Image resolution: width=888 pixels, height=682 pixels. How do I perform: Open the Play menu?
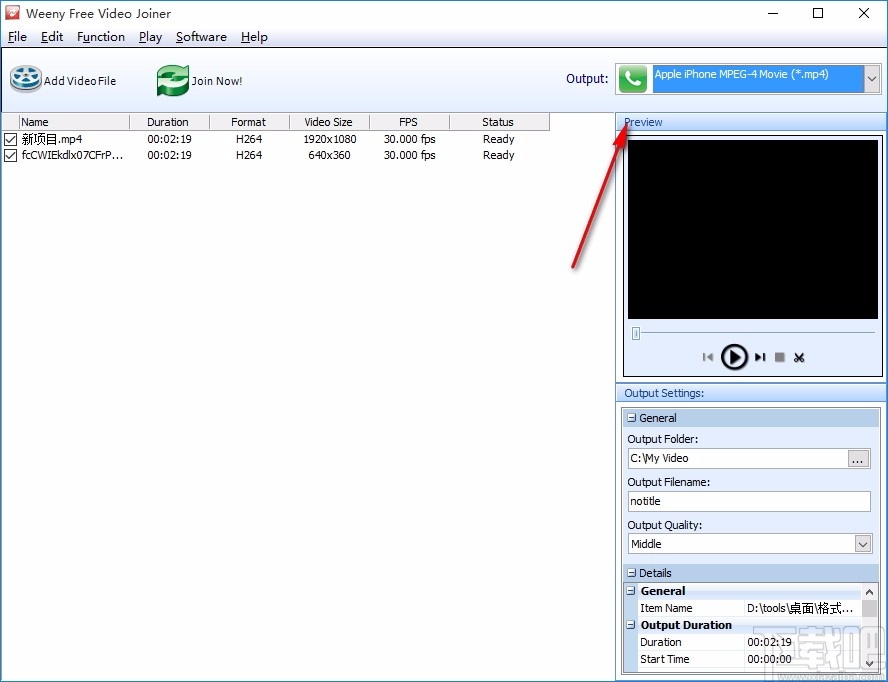tap(150, 37)
